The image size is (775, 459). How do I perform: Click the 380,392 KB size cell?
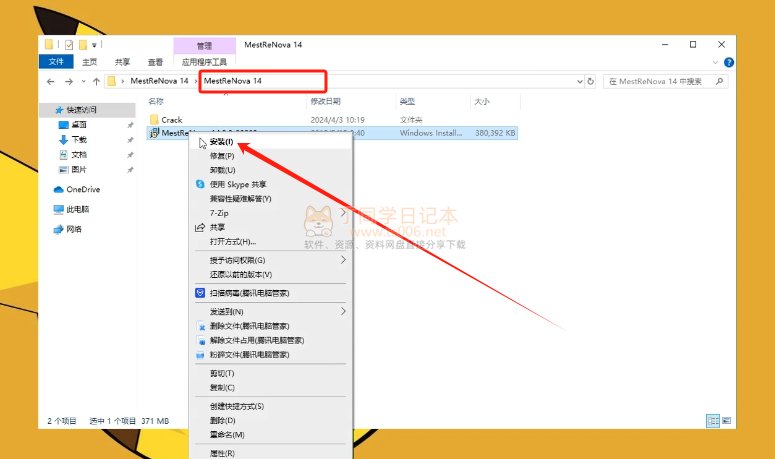tap(495, 133)
